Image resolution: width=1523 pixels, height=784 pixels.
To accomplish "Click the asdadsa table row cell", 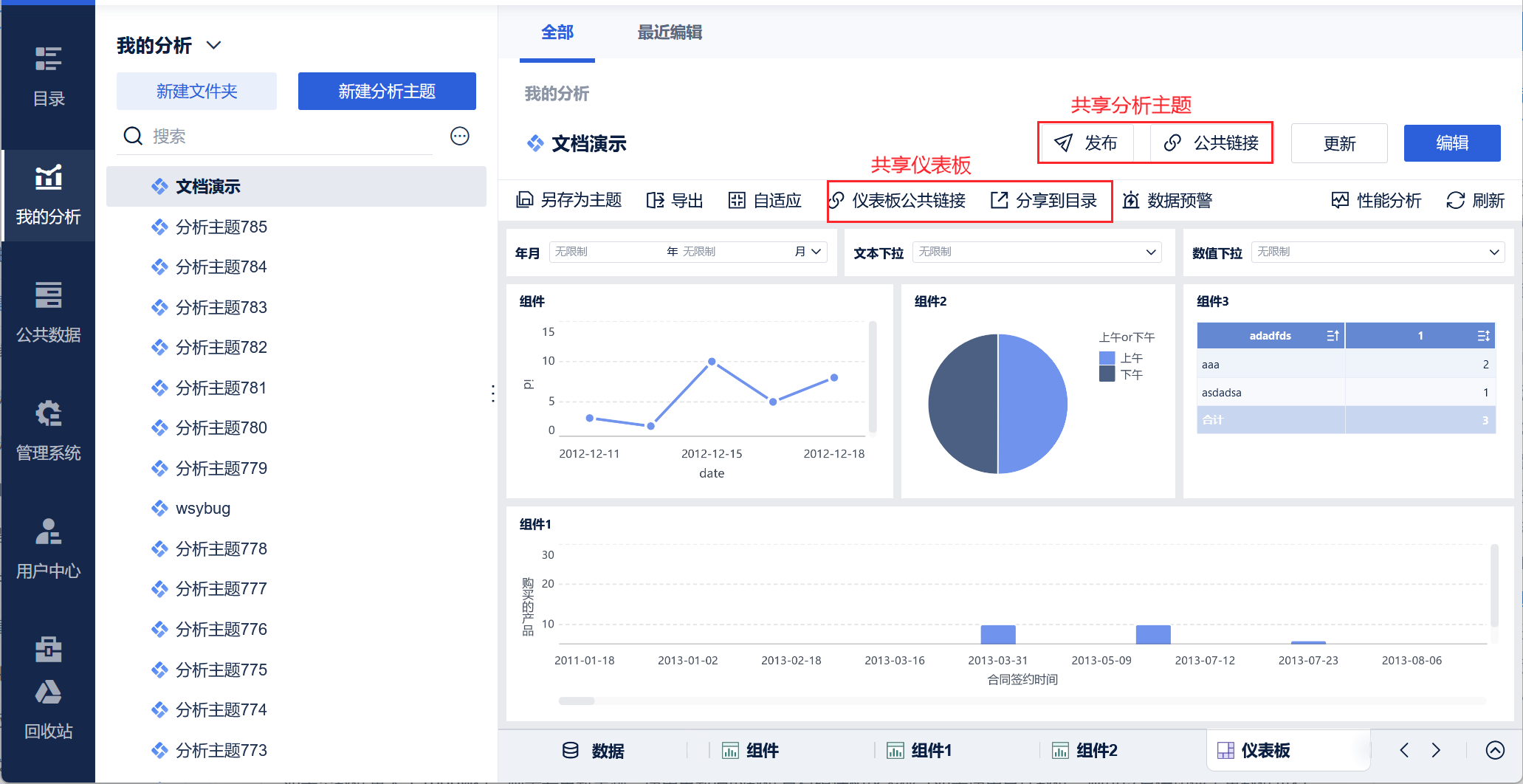I will 1271,392.
